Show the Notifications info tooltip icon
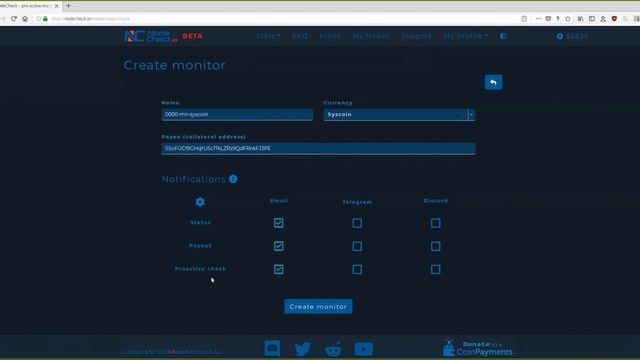 pyautogui.click(x=233, y=179)
